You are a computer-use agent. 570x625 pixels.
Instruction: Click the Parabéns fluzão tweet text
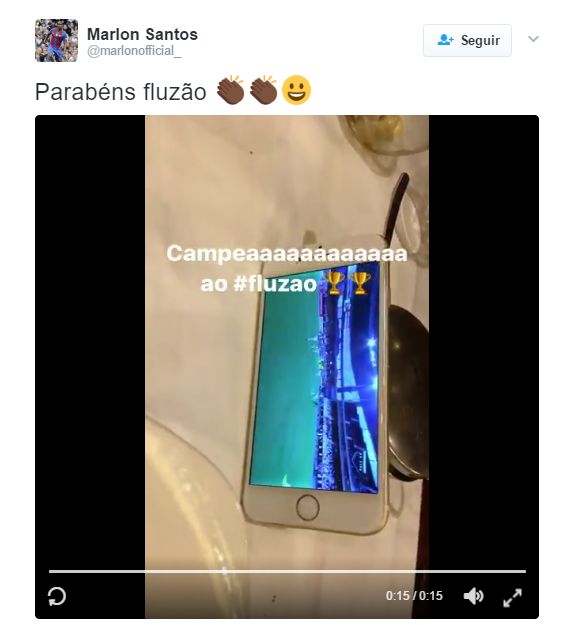point(120,92)
